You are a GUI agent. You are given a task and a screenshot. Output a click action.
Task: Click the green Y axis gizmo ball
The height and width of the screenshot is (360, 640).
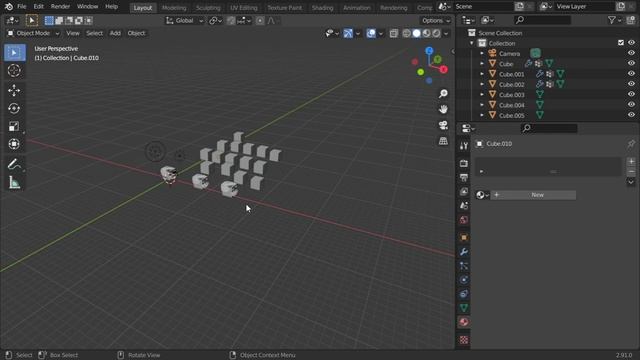(x=438, y=60)
